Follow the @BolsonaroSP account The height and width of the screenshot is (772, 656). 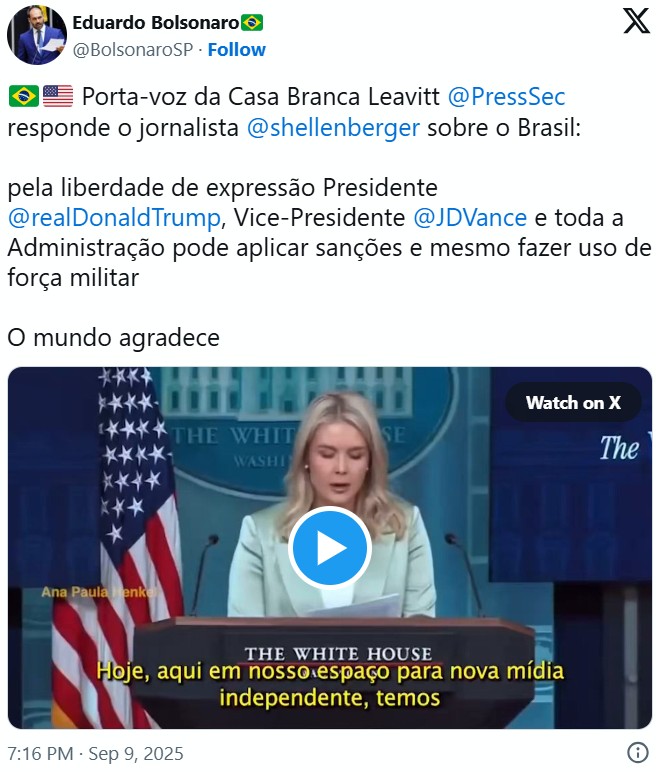236,50
